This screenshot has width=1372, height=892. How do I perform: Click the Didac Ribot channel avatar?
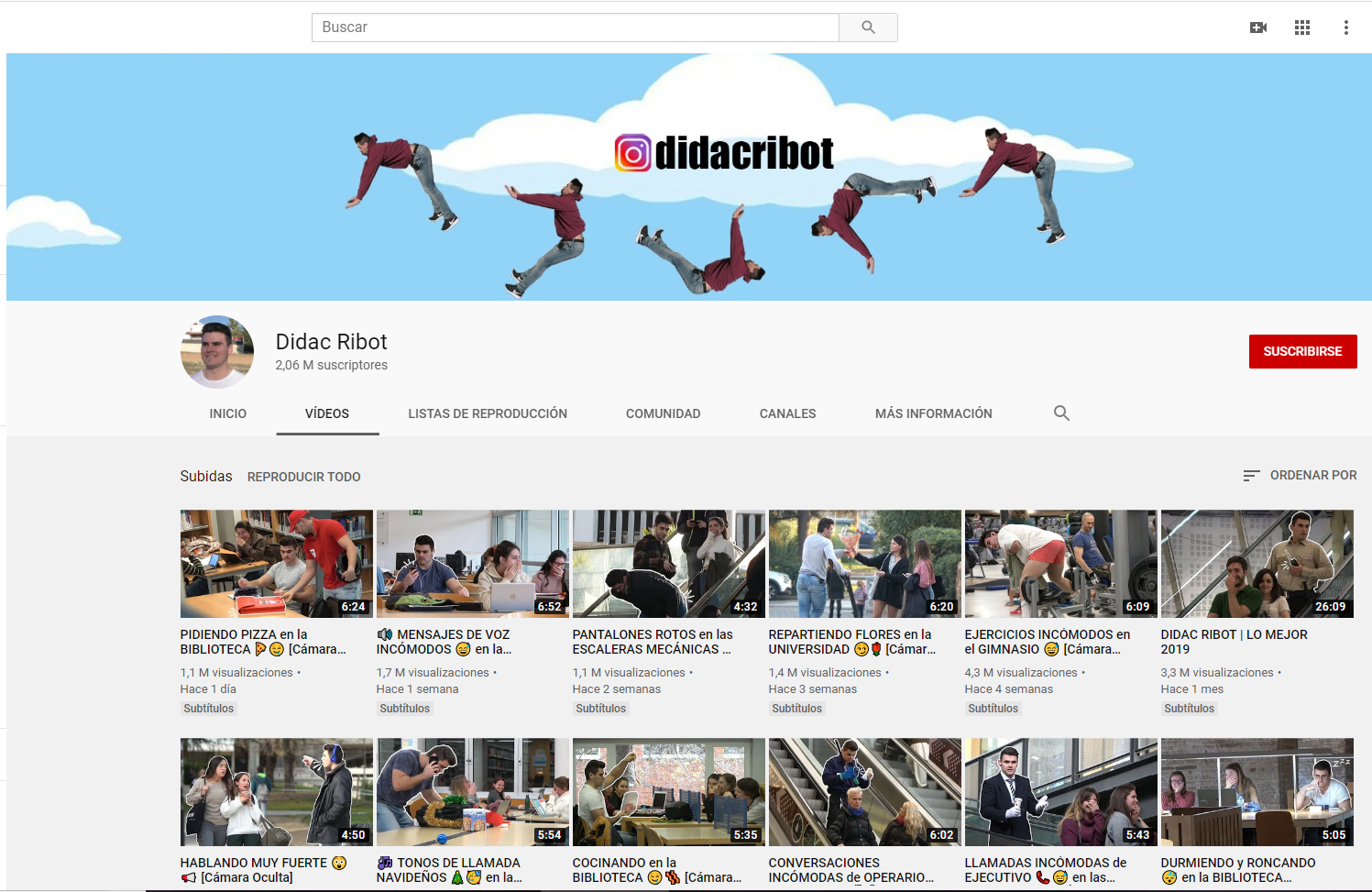pyautogui.click(x=216, y=352)
